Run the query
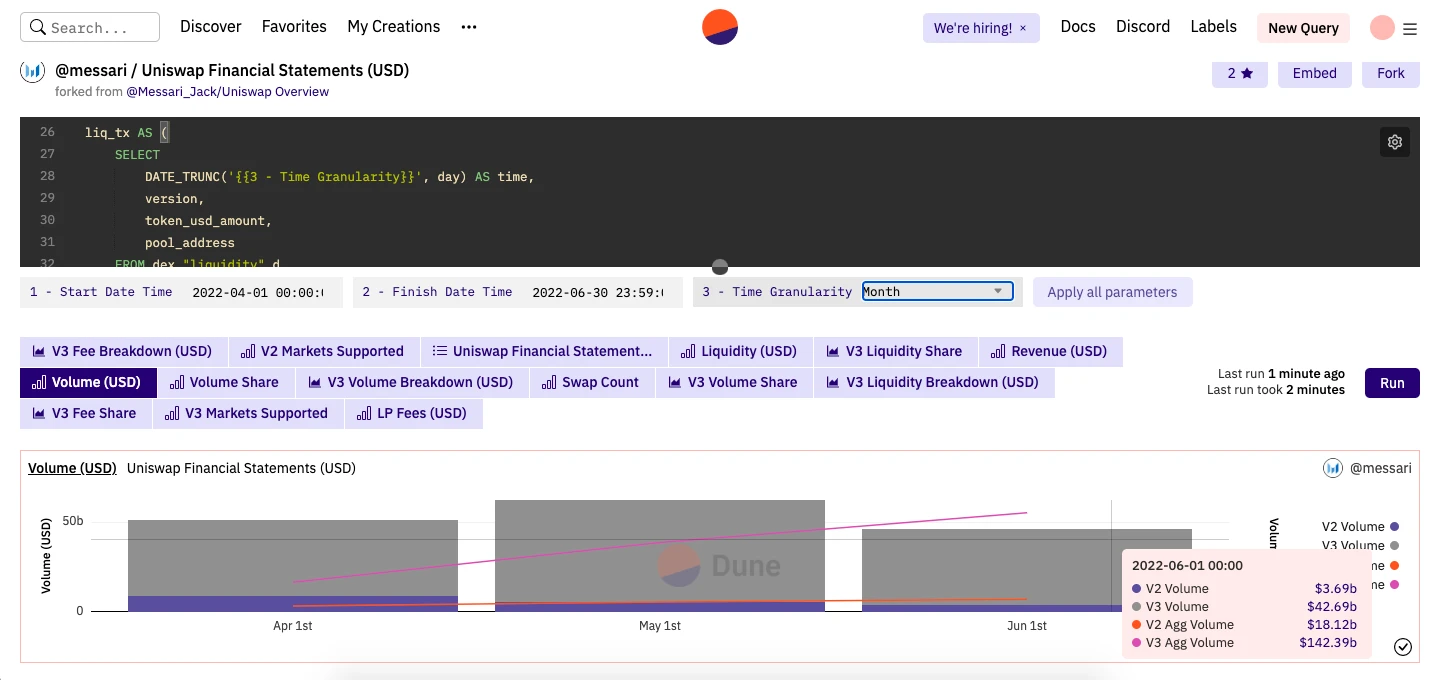 1392,383
